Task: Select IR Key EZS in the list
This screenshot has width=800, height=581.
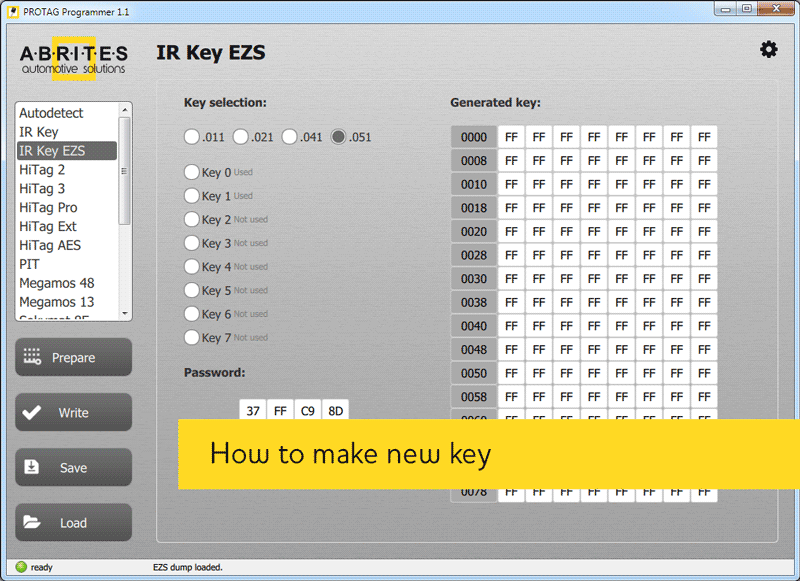Action: click(67, 150)
